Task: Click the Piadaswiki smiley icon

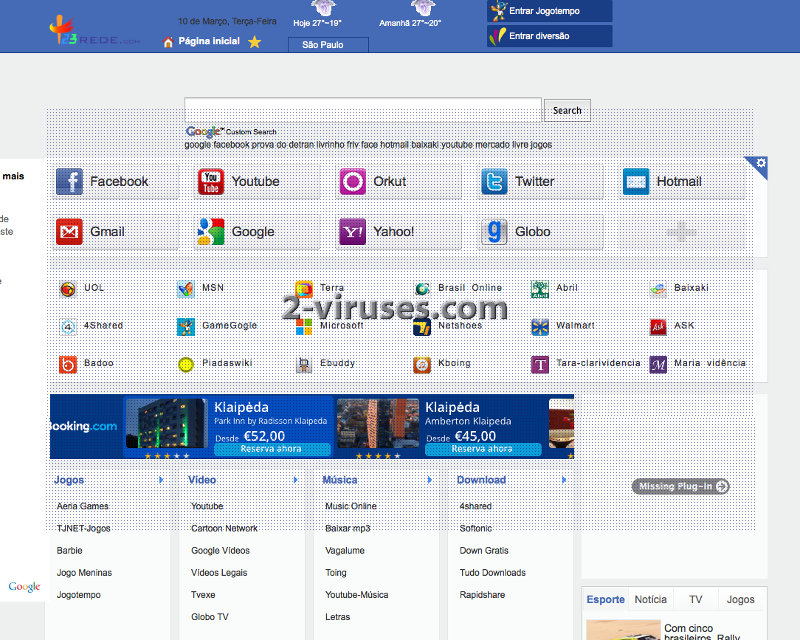Action: click(x=186, y=364)
